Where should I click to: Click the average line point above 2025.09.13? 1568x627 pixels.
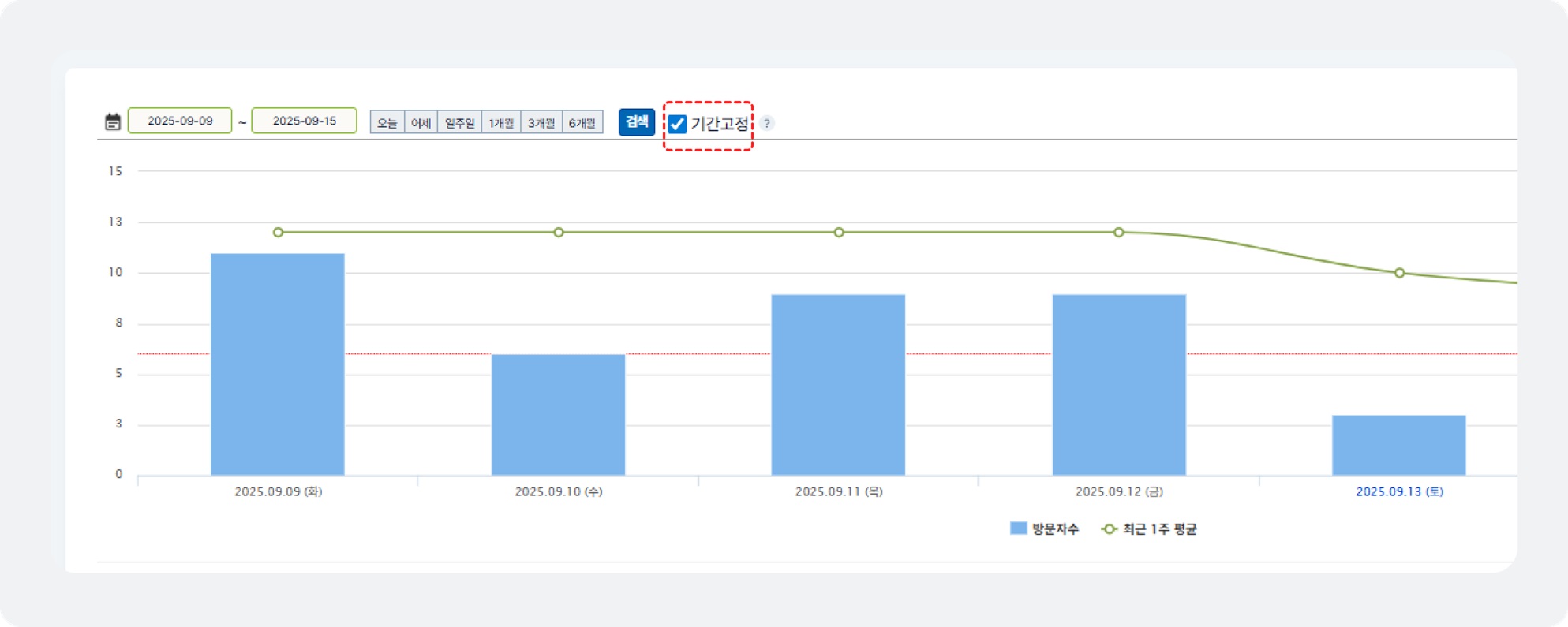click(1399, 273)
